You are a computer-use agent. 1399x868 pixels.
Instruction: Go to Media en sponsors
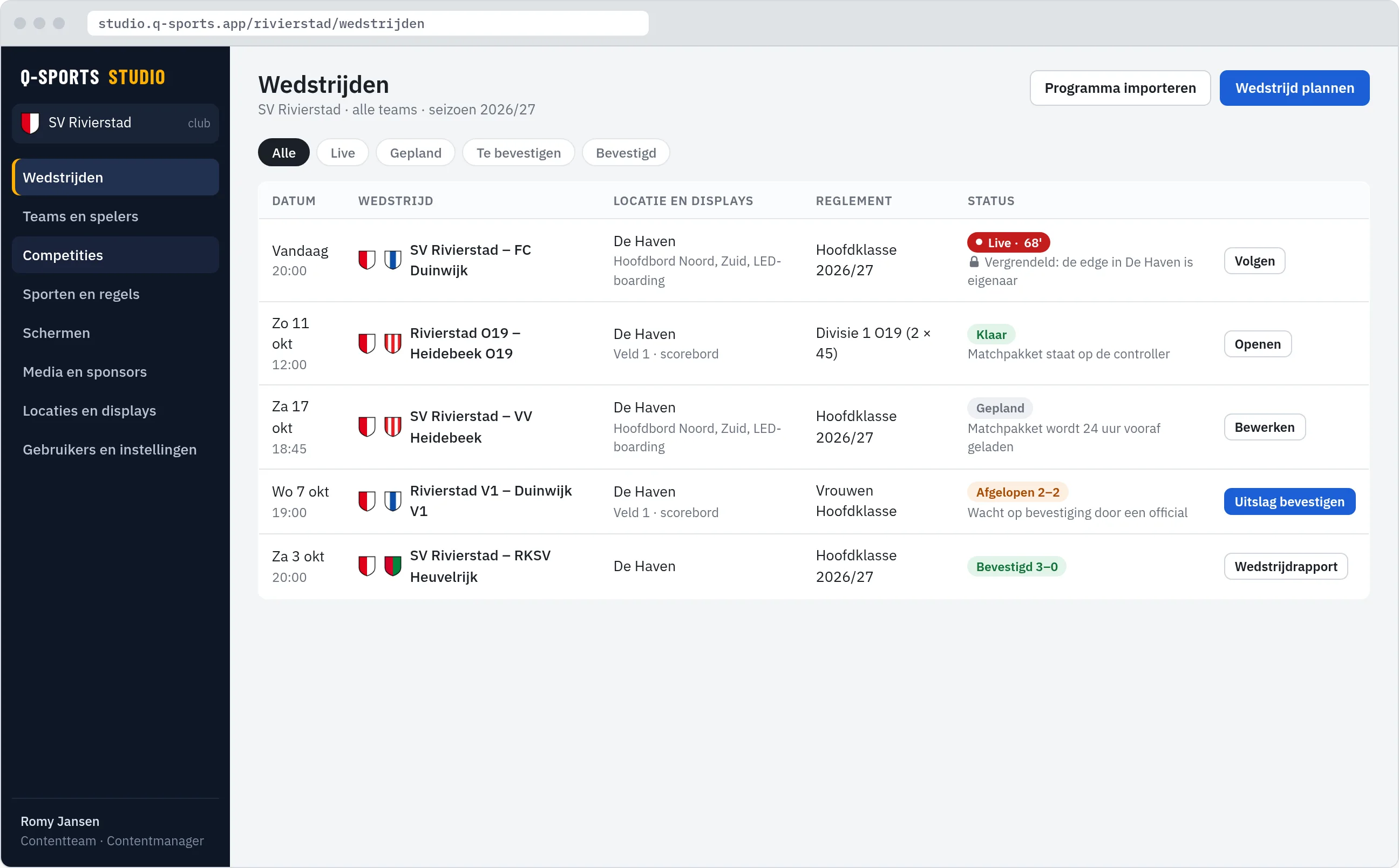coord(116,372)
